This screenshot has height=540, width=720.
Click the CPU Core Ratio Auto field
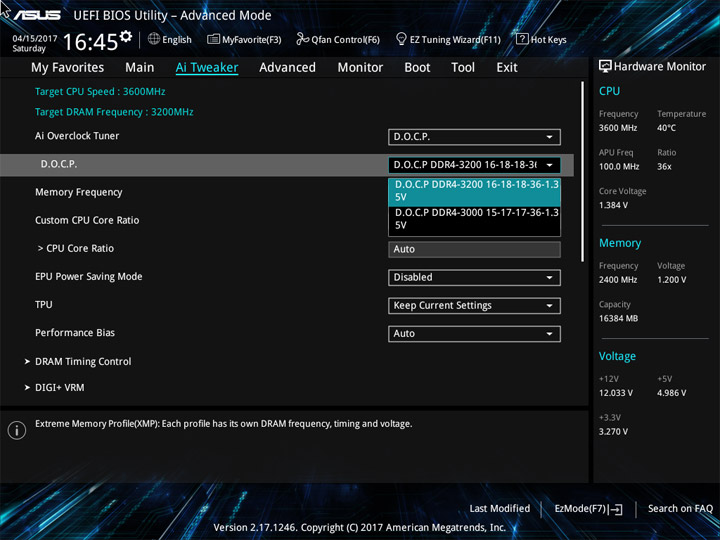click(x=474, y=249)
